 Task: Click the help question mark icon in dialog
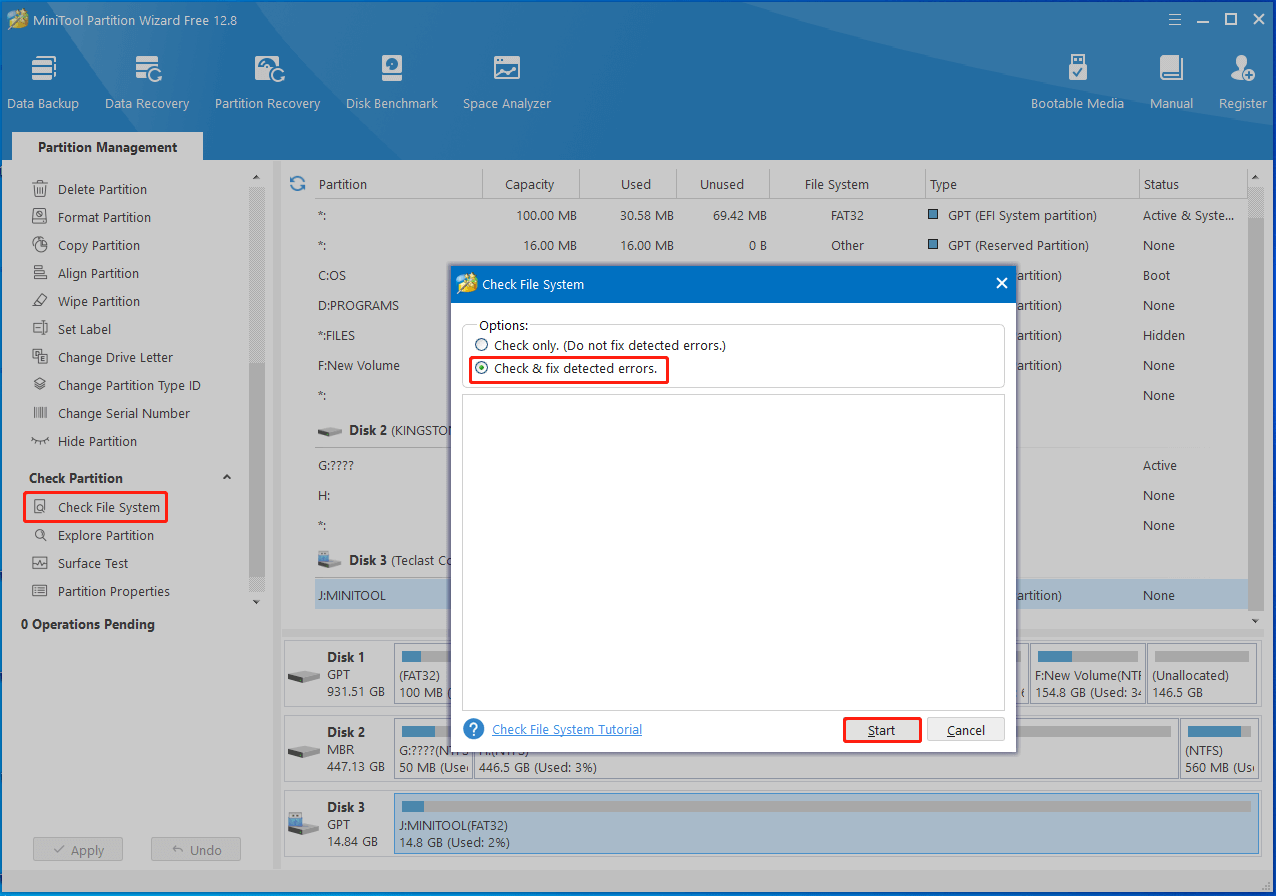(474, 729)
